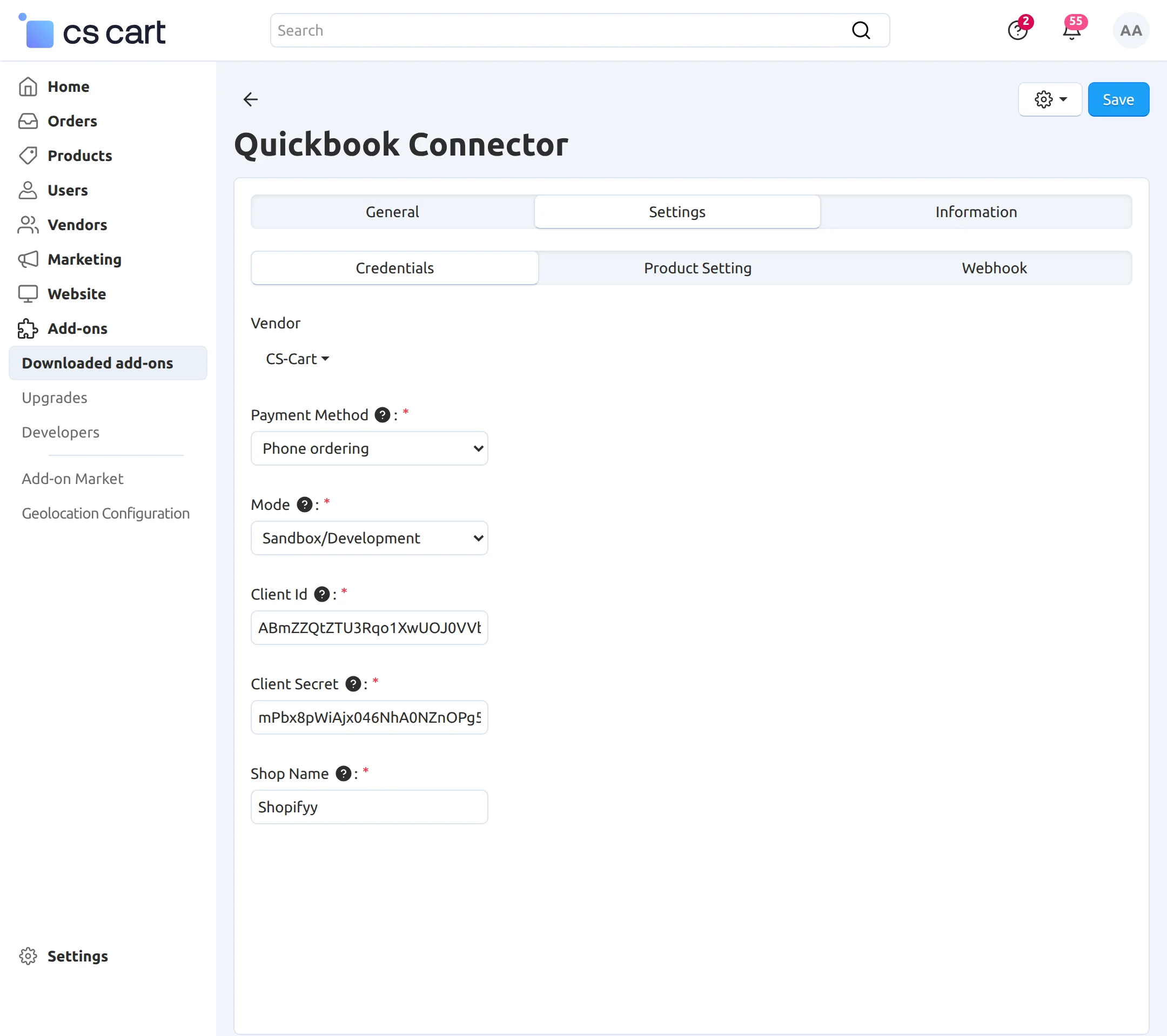Image resolution: width=1167 pixels, height=1036 pixels.
Task: Click the Marketing megaphone icon
Action: tap(27, 259)
